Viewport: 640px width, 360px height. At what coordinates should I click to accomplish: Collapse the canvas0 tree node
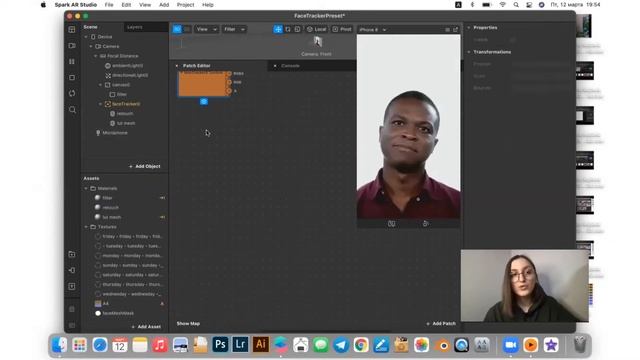[101, 85]
